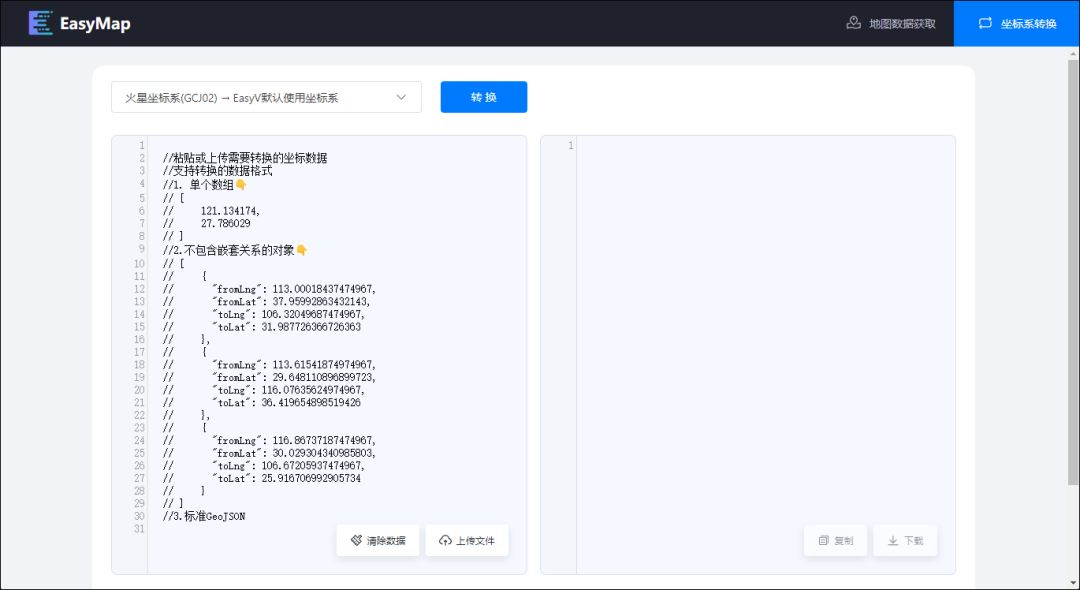Open the 地图数据获取 tab
This screenshot has height=590, width=1080.
click(x=891, y=23)
